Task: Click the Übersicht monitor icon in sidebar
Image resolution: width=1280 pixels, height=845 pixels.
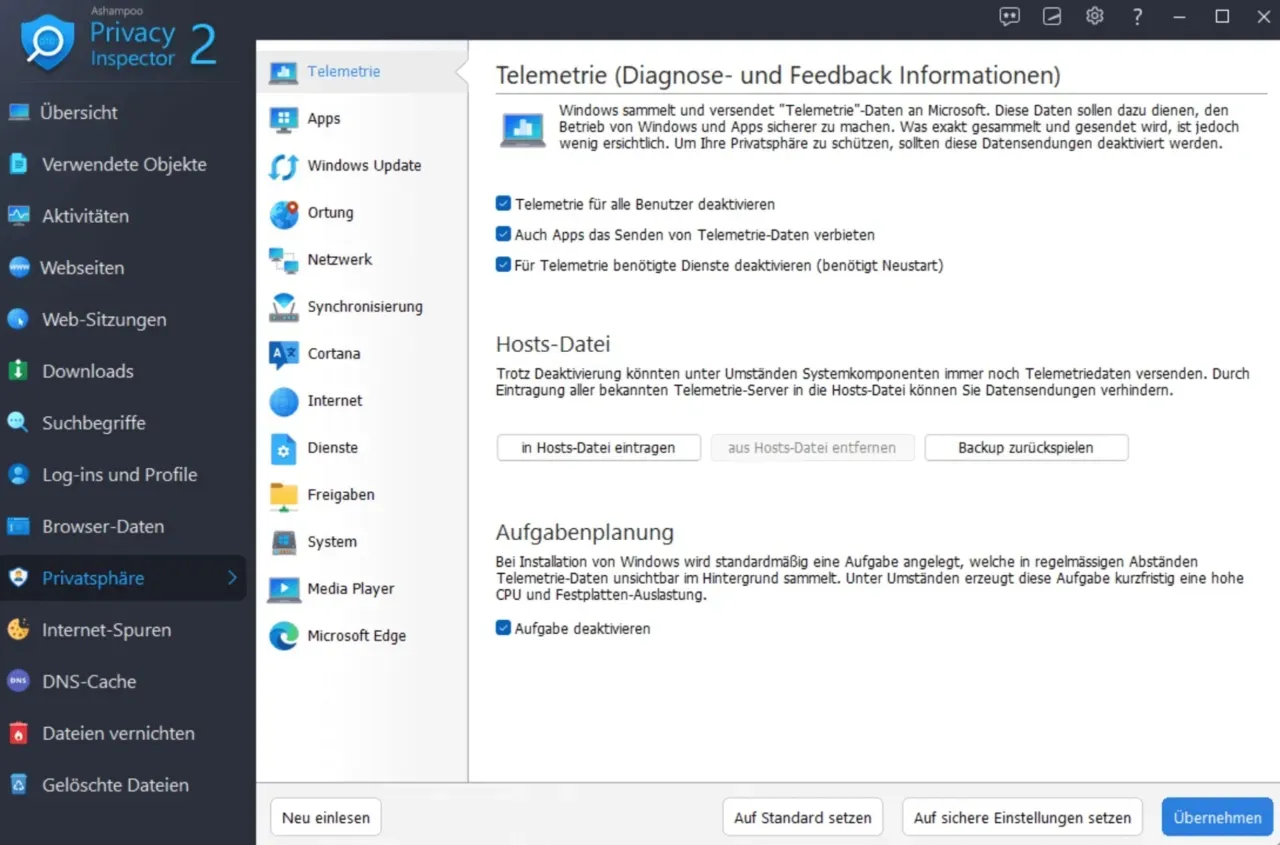Action: (18, 112)
